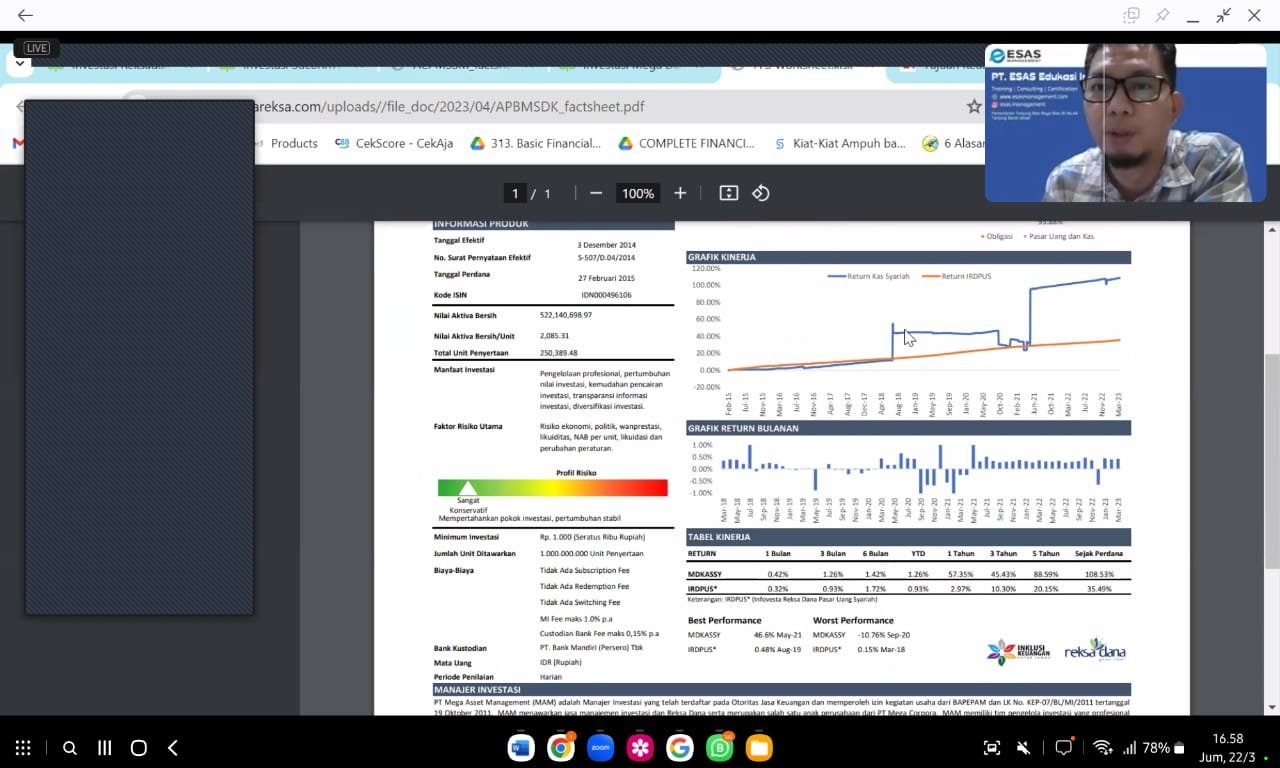Click the LIVE indicator badge
This screenshot has height=768, width=1280.
[x=37, y=48]
